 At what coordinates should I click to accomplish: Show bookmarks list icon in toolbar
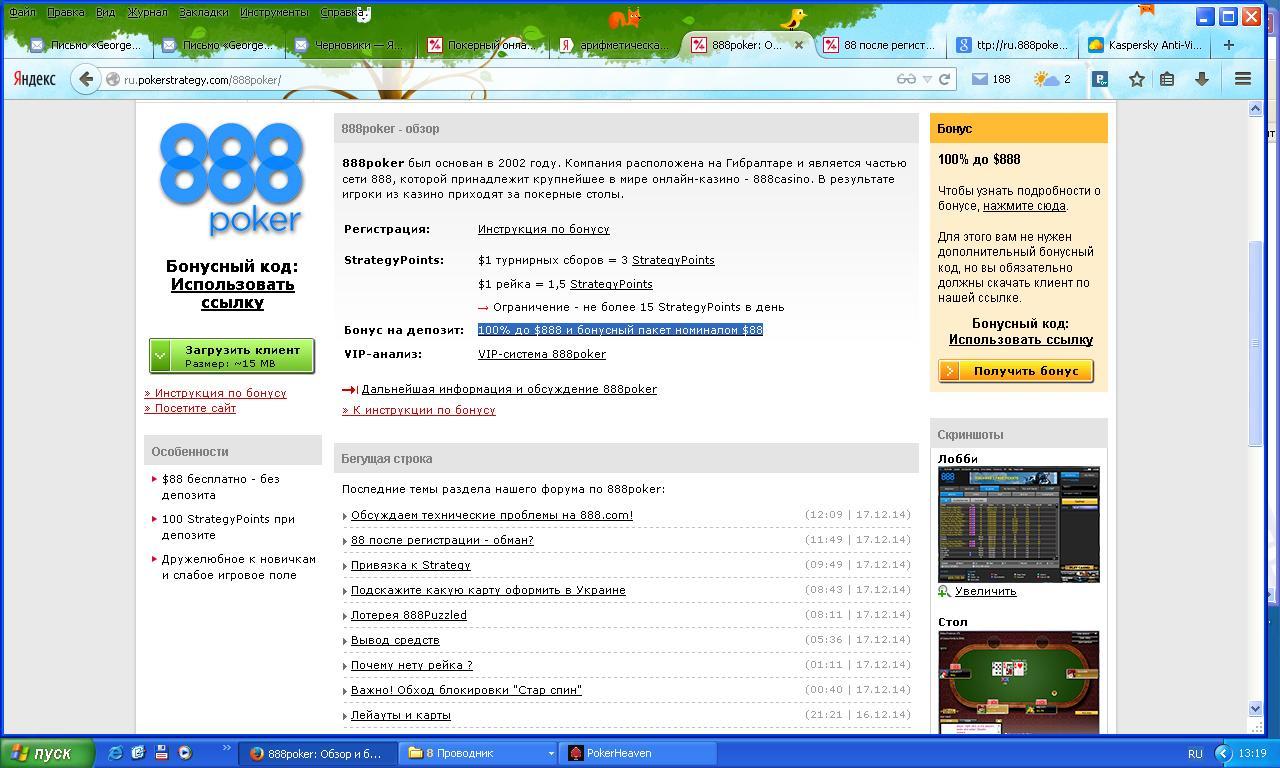(x=1167, y=79)
